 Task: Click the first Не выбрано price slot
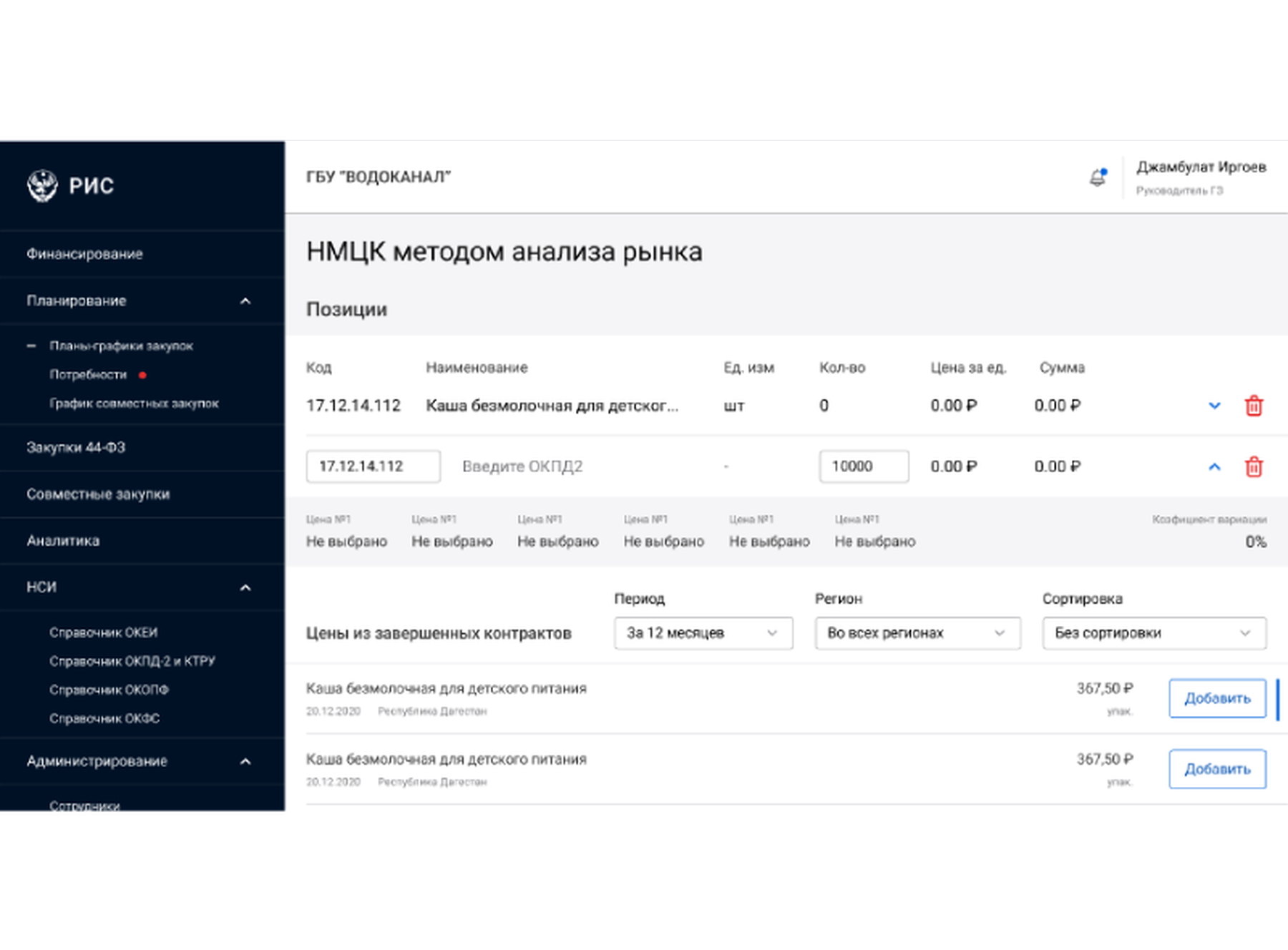[346, 542]
